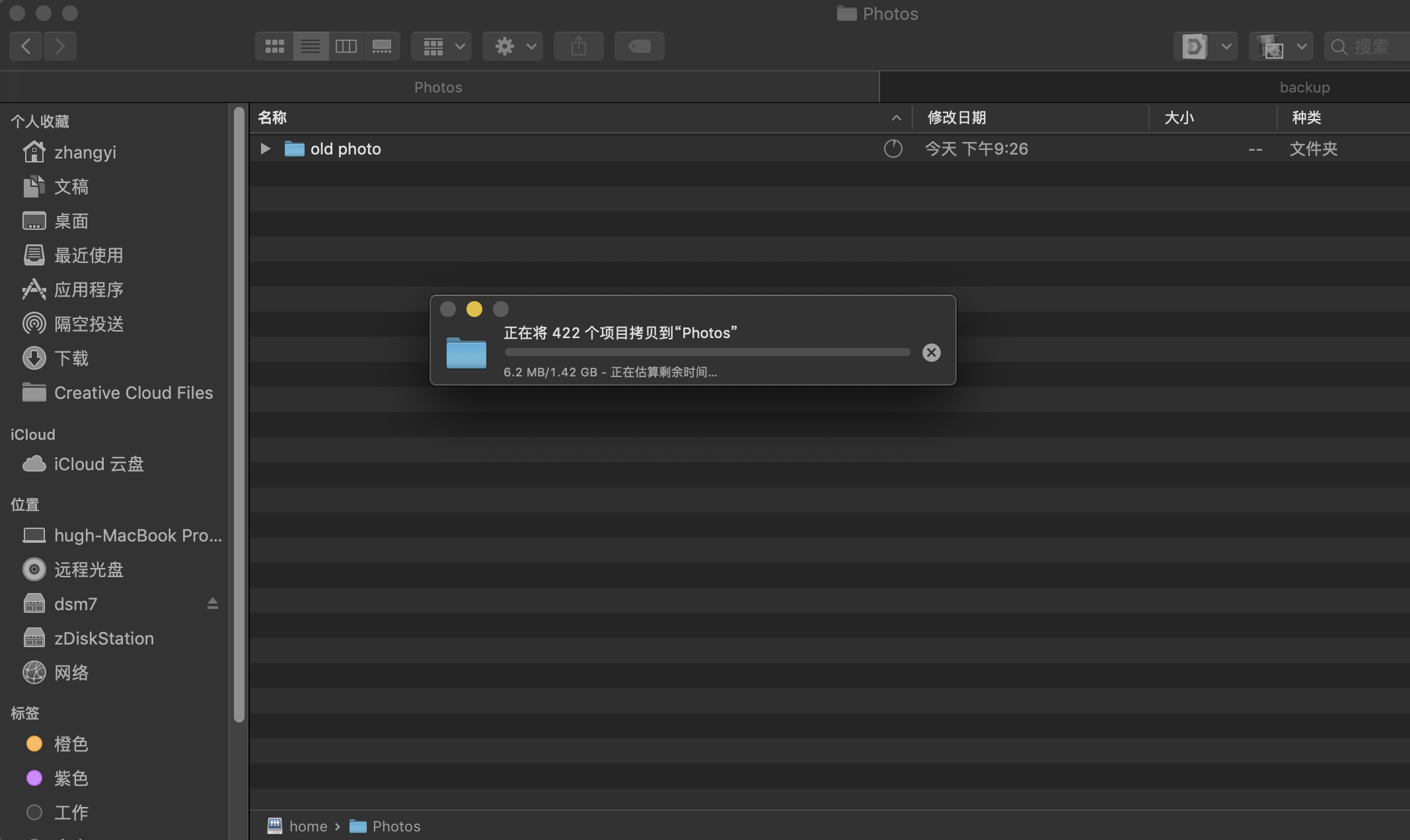Eject the dsm7 volume

click(x=213, y=604)
